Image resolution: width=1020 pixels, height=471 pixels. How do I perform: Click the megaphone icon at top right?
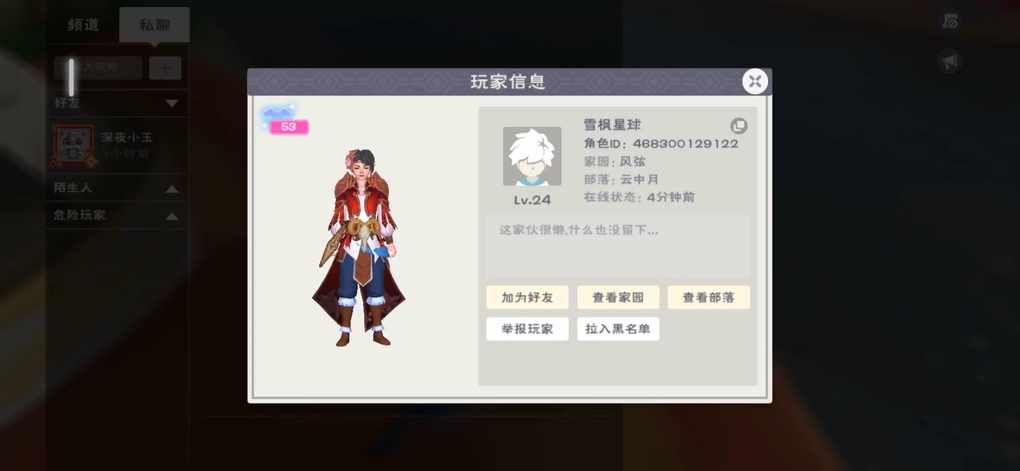(950, 62)
